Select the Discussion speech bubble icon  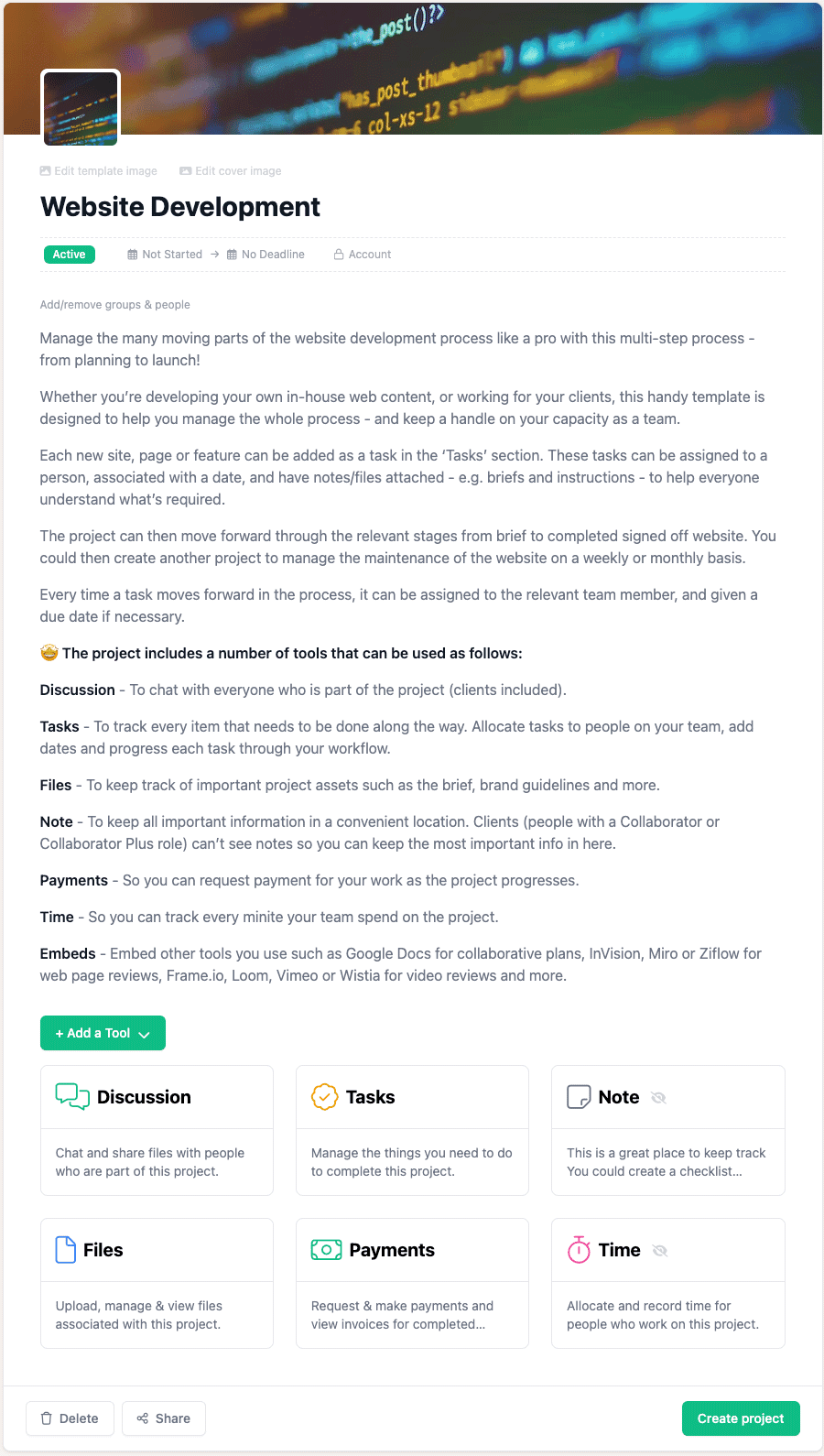pyautogui.click(x=71, y=1096)
